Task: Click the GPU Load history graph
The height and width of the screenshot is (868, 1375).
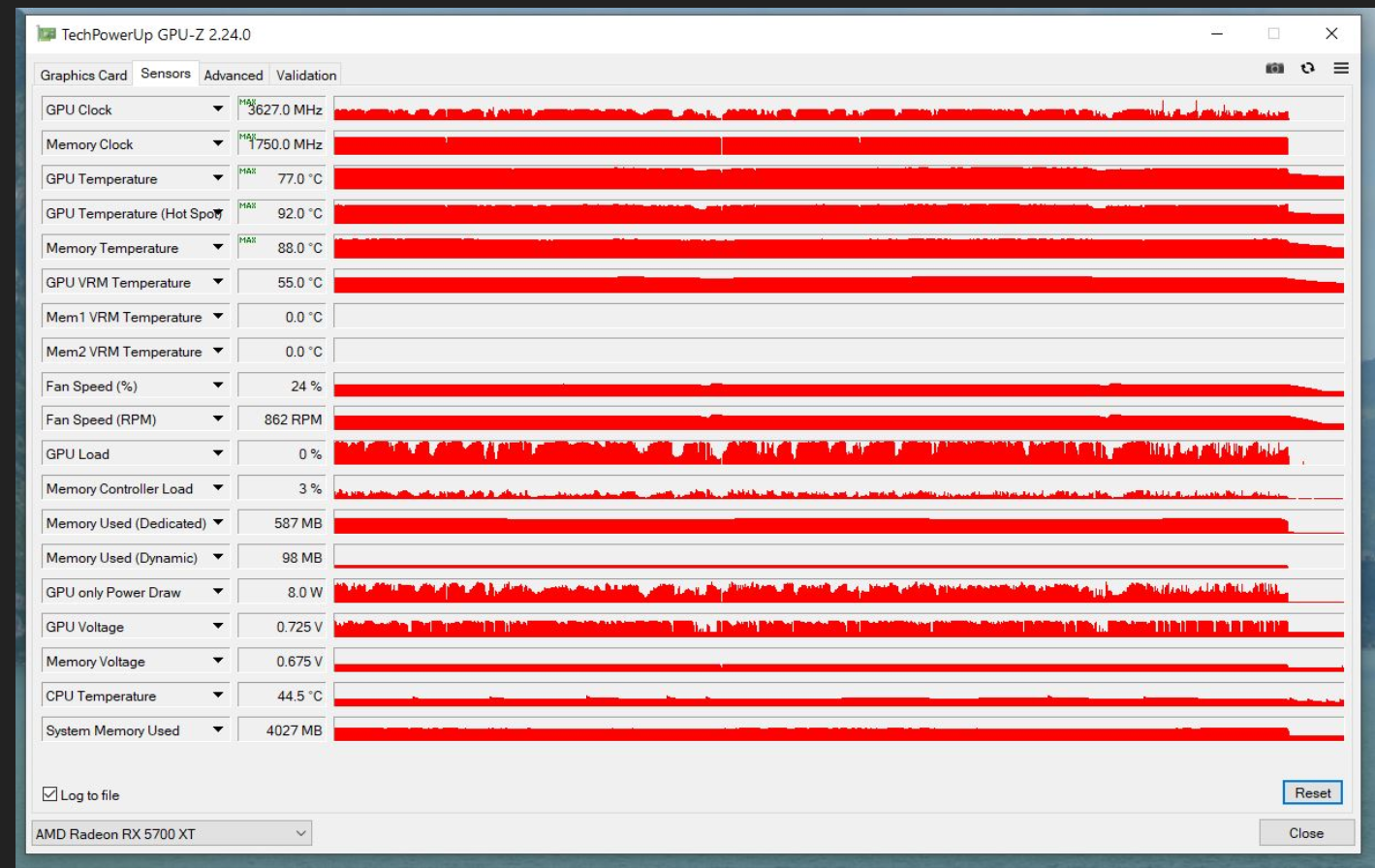Action: point(839,453)
